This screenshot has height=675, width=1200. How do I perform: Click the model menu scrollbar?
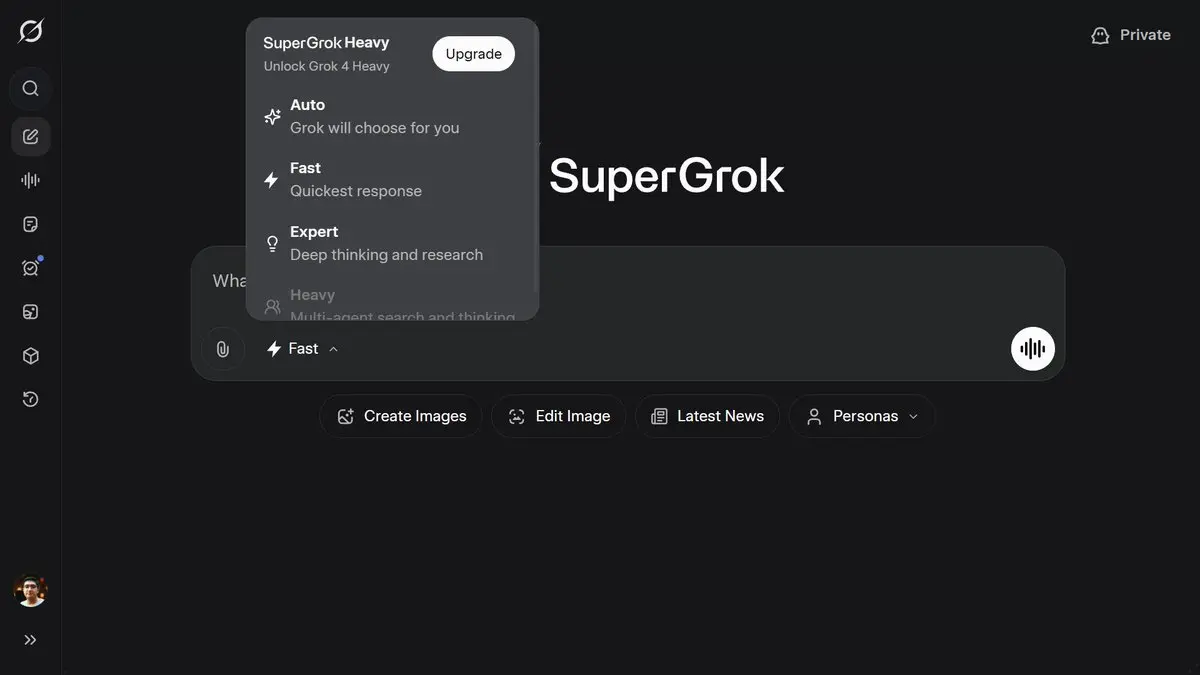coord(536,160)
